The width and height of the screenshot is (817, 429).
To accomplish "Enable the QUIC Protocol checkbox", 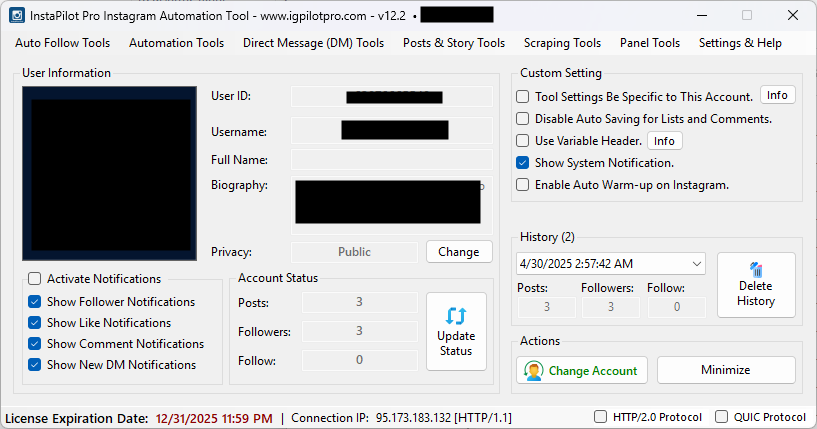I will [721, 417].
